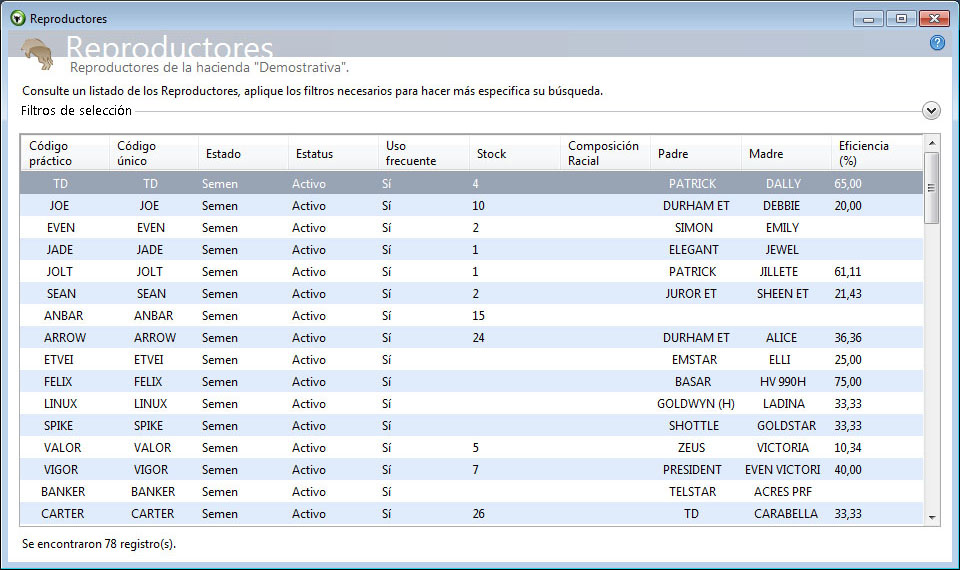960x570 pixels.
Task: Open the blue help question-mark icon
Action: pos(937,42)
